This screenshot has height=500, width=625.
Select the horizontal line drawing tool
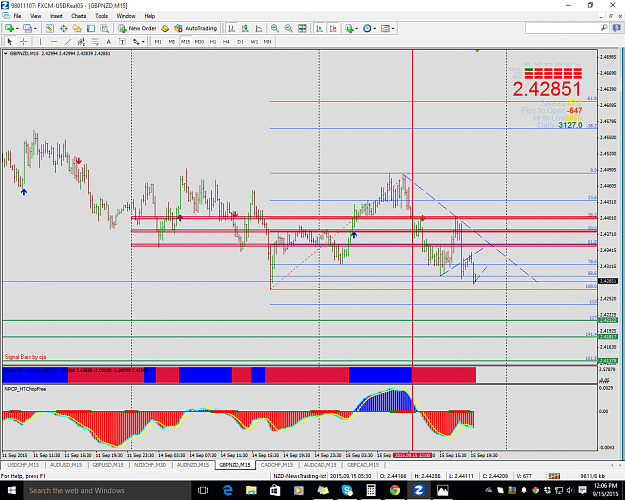pyautogui.click(x=54, y=41)
